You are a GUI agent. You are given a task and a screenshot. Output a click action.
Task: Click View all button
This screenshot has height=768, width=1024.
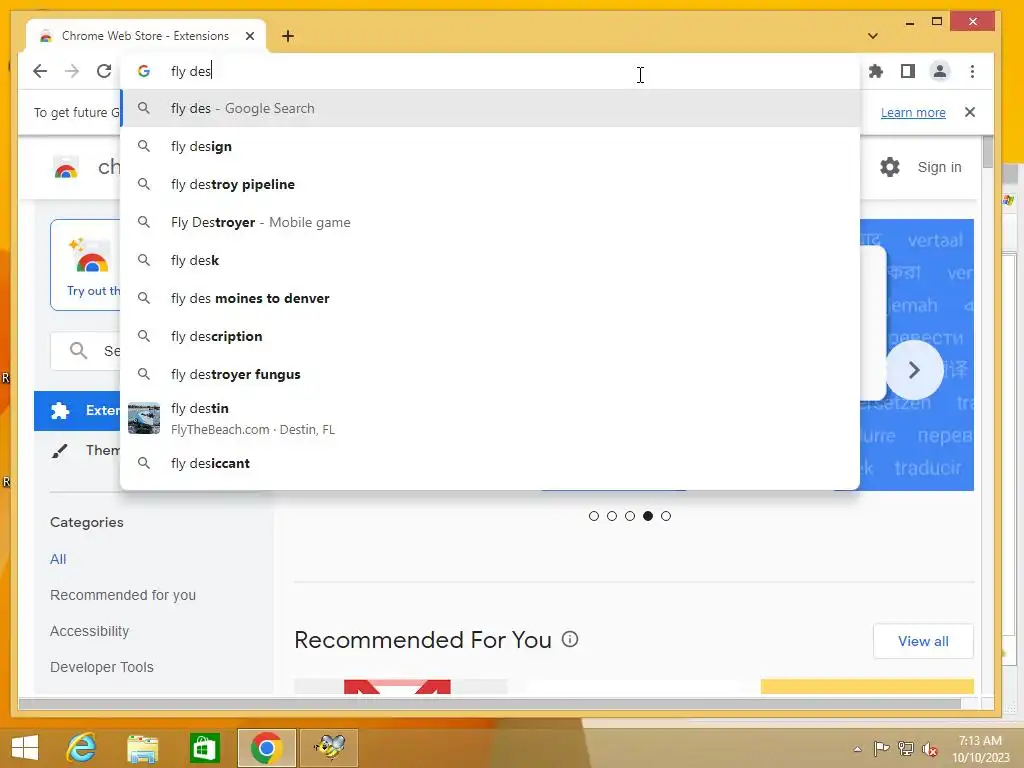[x=923, y=641]
